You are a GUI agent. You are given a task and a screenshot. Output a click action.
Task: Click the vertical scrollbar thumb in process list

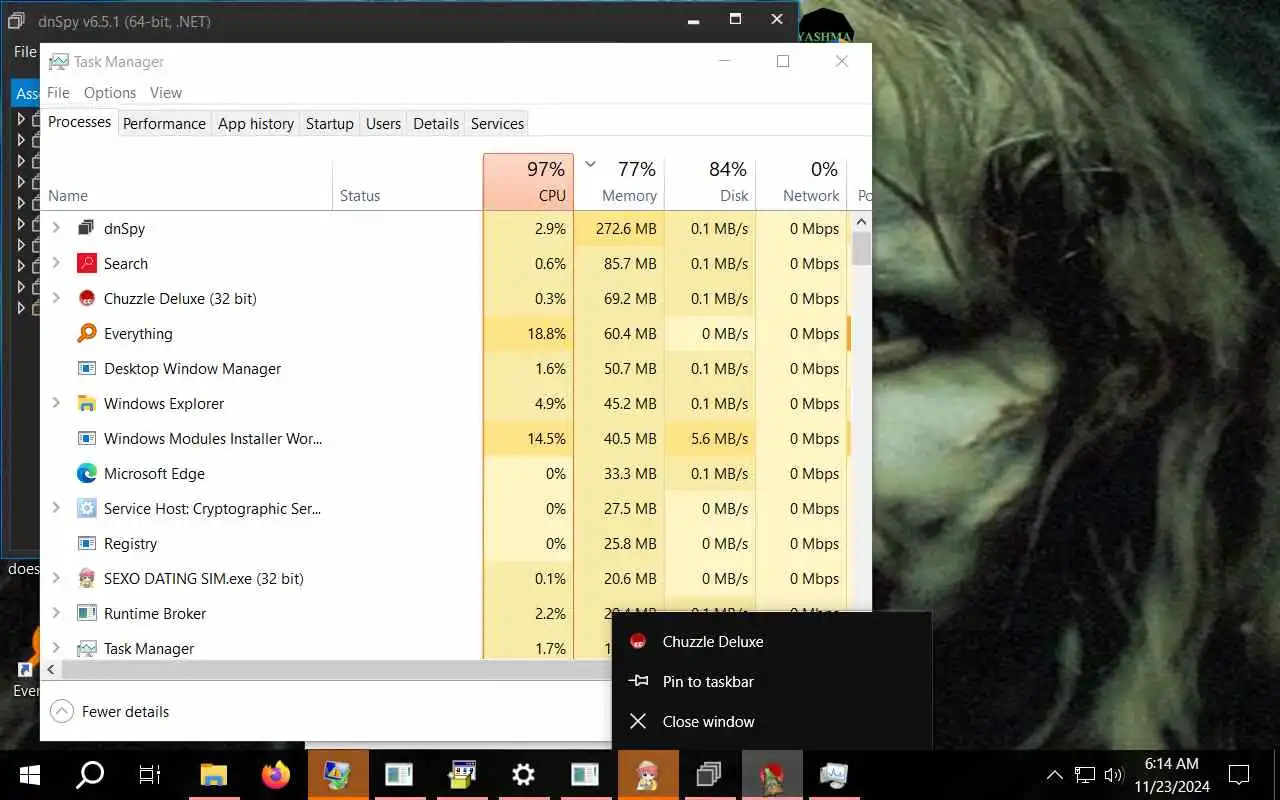[x=861, y=247]
